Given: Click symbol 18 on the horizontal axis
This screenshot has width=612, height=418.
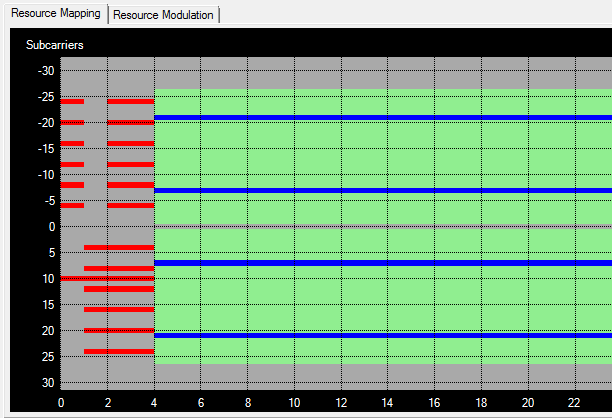Looking at the screenshot, I should coord(481,403).
